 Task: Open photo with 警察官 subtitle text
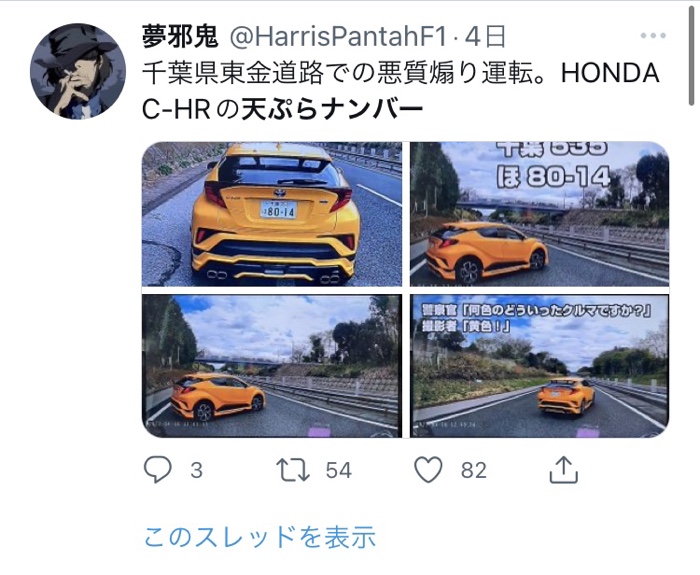[x=539, y=366]
